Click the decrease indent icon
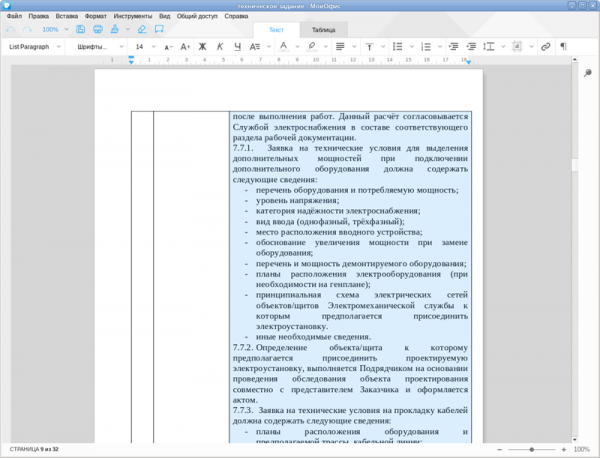The width and height of the screenshot is (600, 458). [453, 47]
